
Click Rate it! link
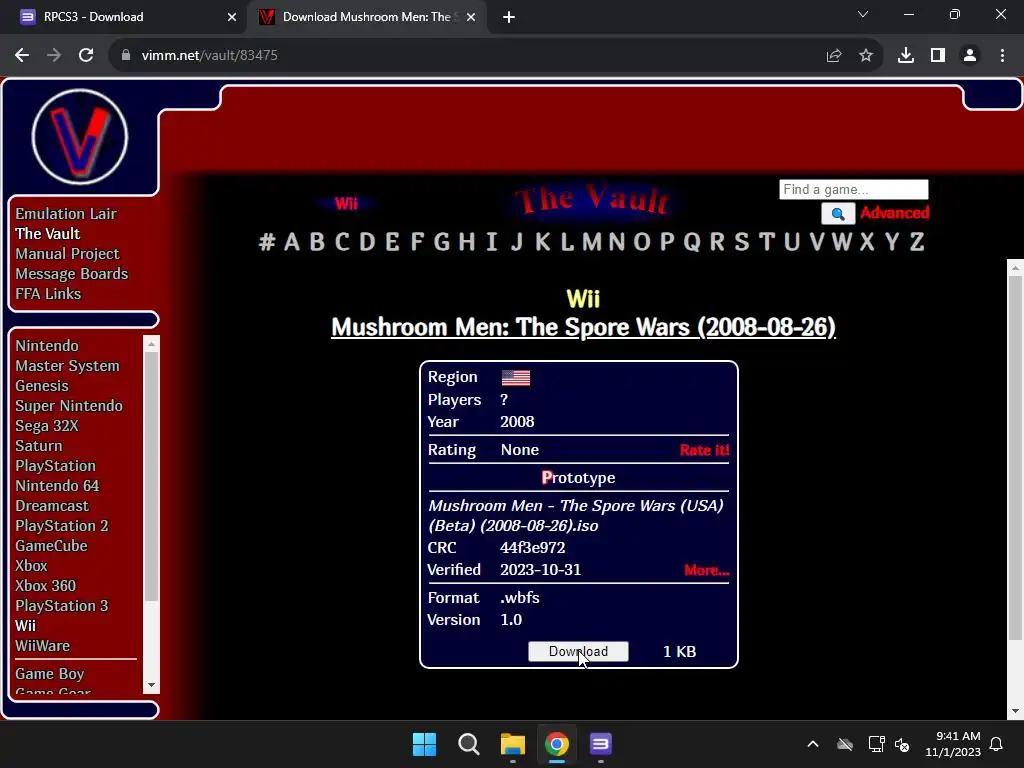tap(704, 450)
